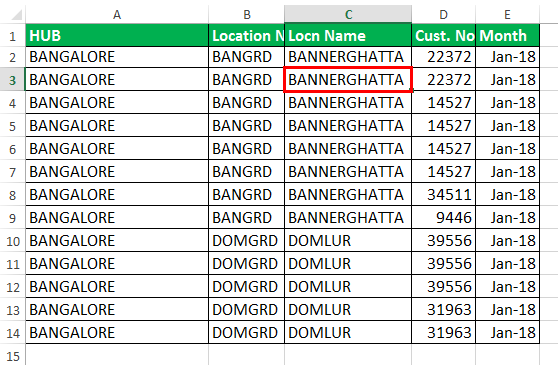
Task: Click empty cell A15
Action: pos(117,355)
